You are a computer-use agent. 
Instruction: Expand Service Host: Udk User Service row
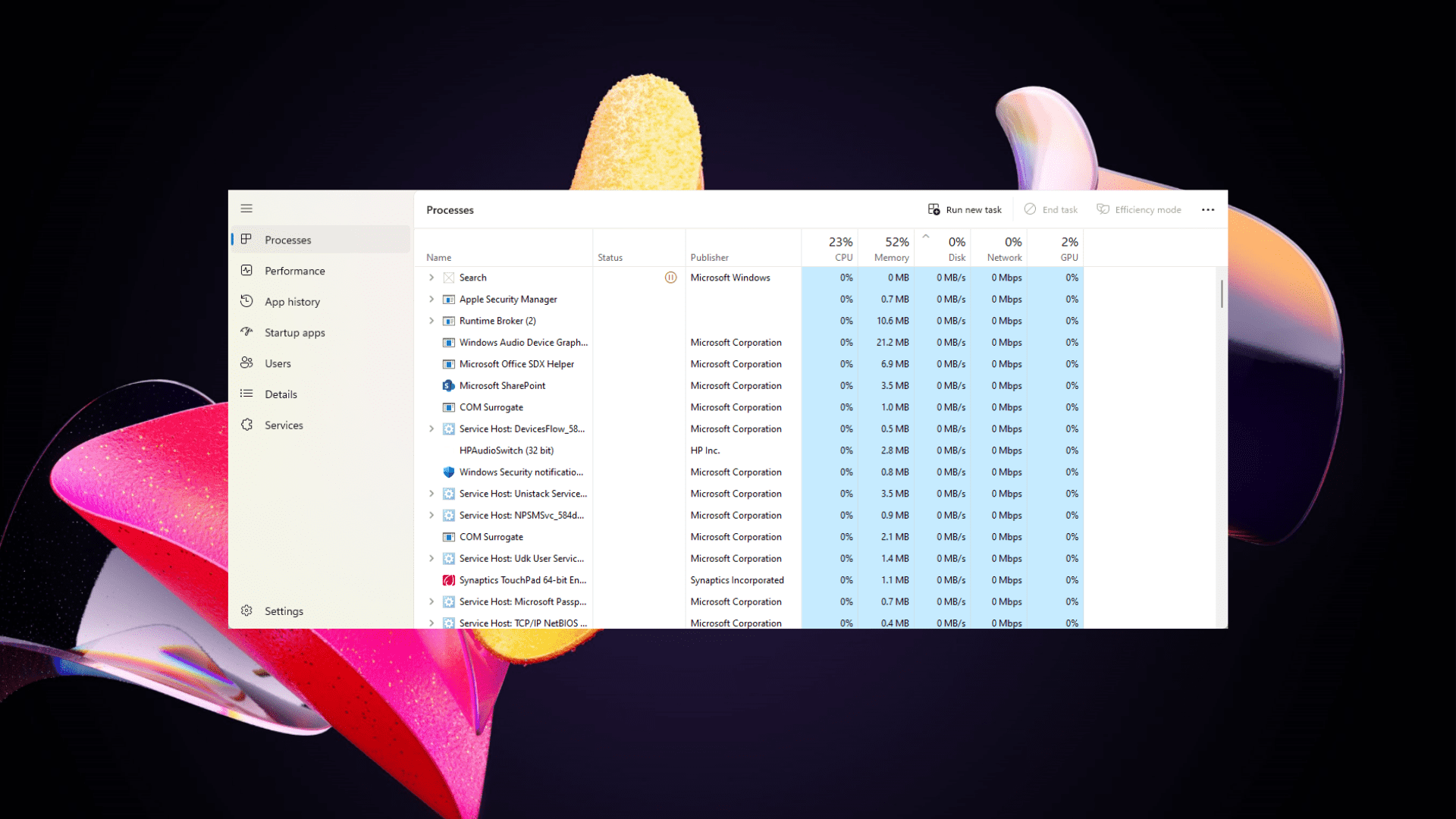[x=431, y=559]
